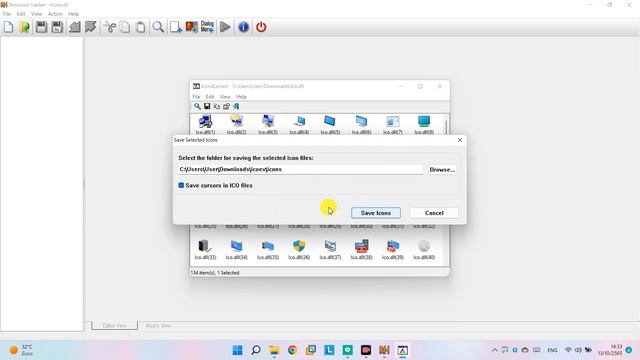Click the Compile play arrow icon

click(x=225, y=27)
